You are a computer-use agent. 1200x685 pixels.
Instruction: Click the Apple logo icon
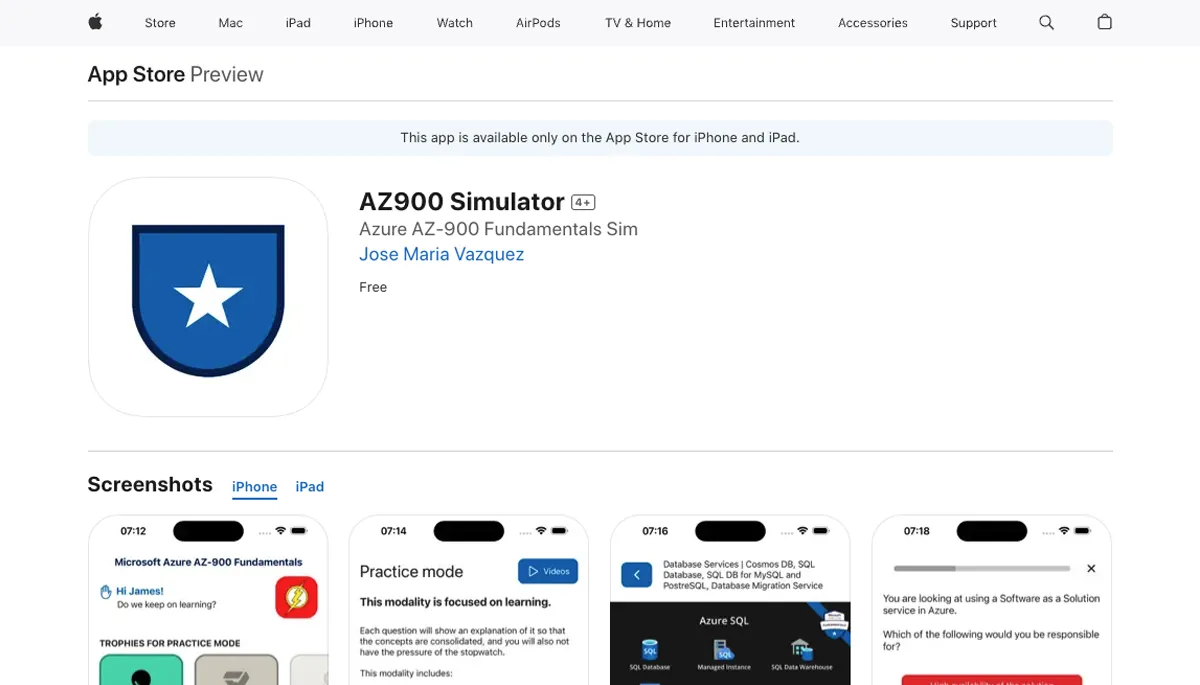(x=95, y=22)
